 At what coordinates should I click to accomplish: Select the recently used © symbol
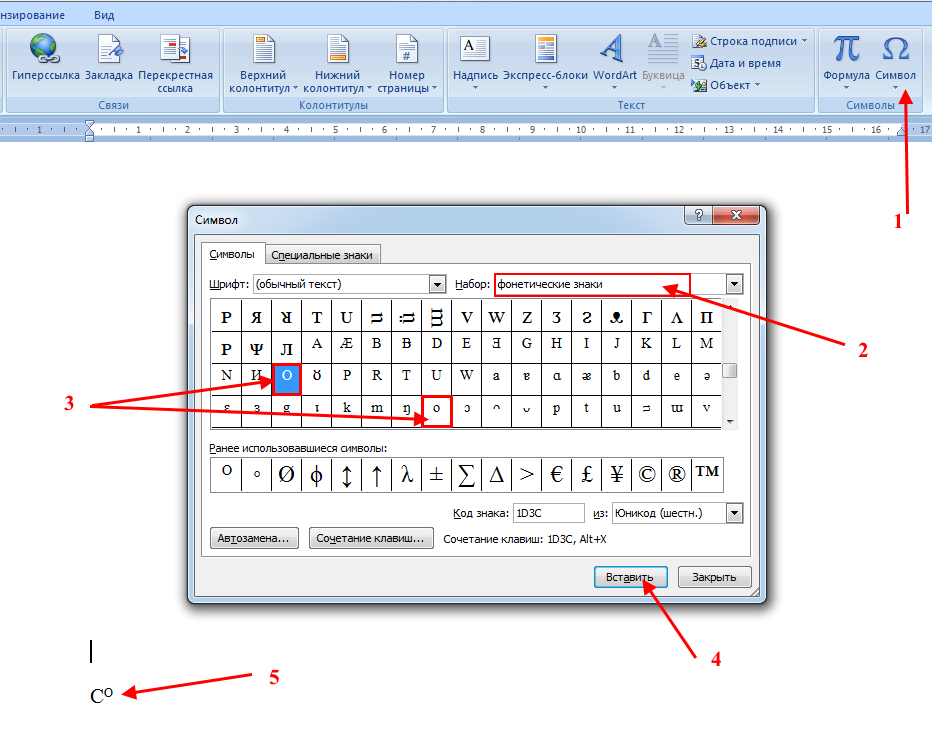(x=647, y=474)
